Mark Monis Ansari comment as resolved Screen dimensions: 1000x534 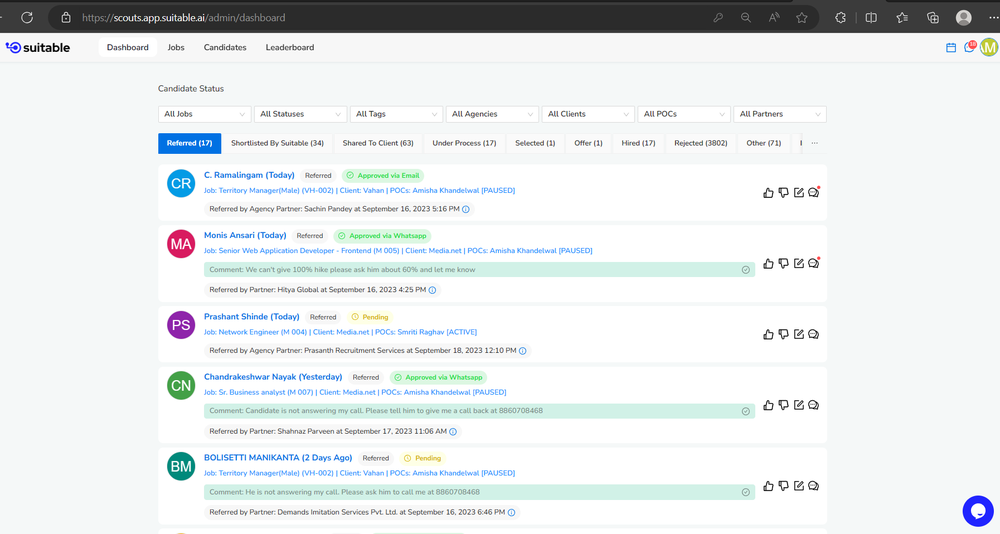(x=746, y=270)
